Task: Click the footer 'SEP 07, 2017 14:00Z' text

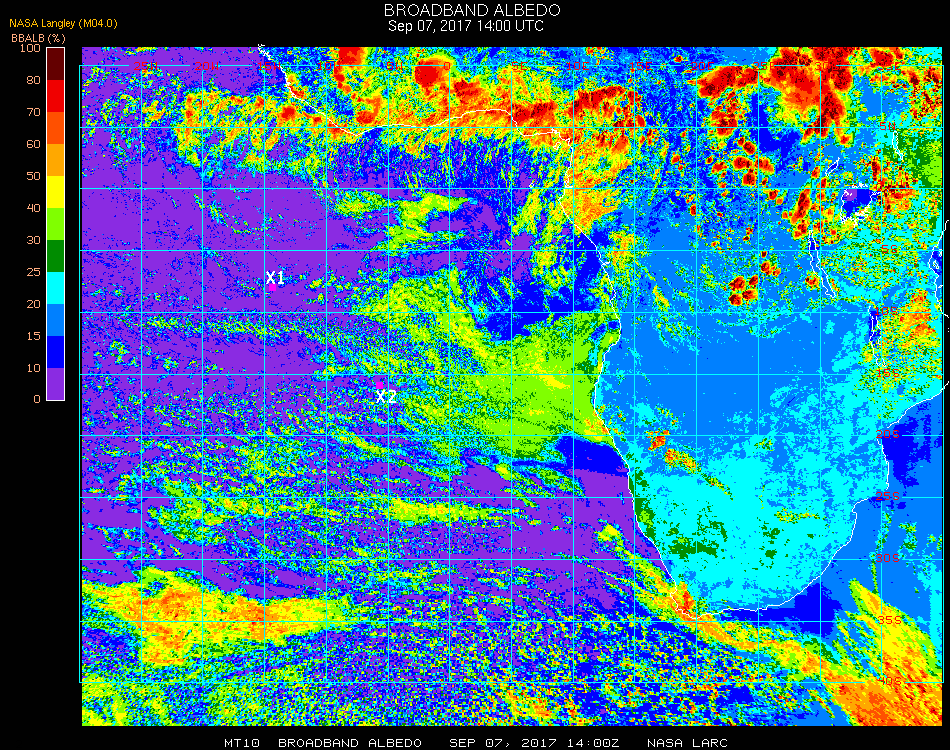Action: pyautogui.click(x=534, y=743)
